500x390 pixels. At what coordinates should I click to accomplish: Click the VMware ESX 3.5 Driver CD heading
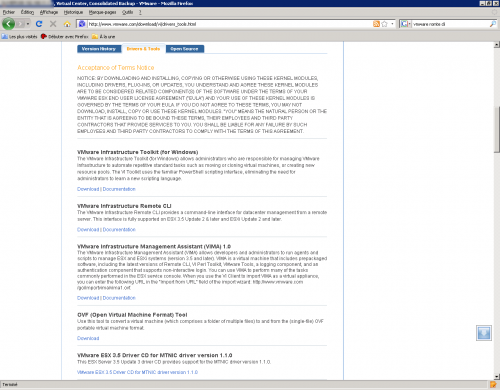[x=155, y=355]
